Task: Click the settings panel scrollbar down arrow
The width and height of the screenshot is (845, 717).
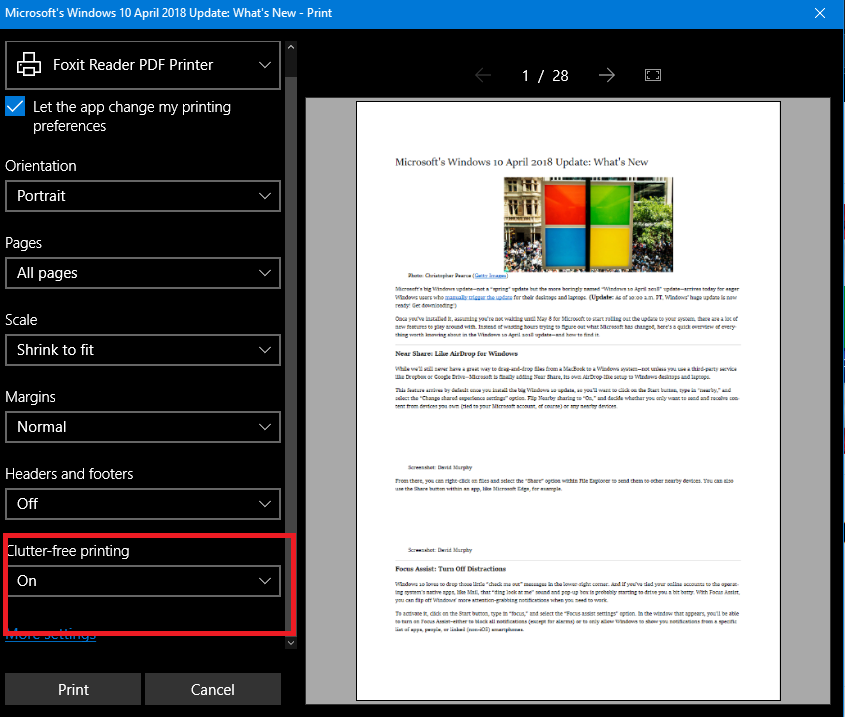Action: coord(290,642)
